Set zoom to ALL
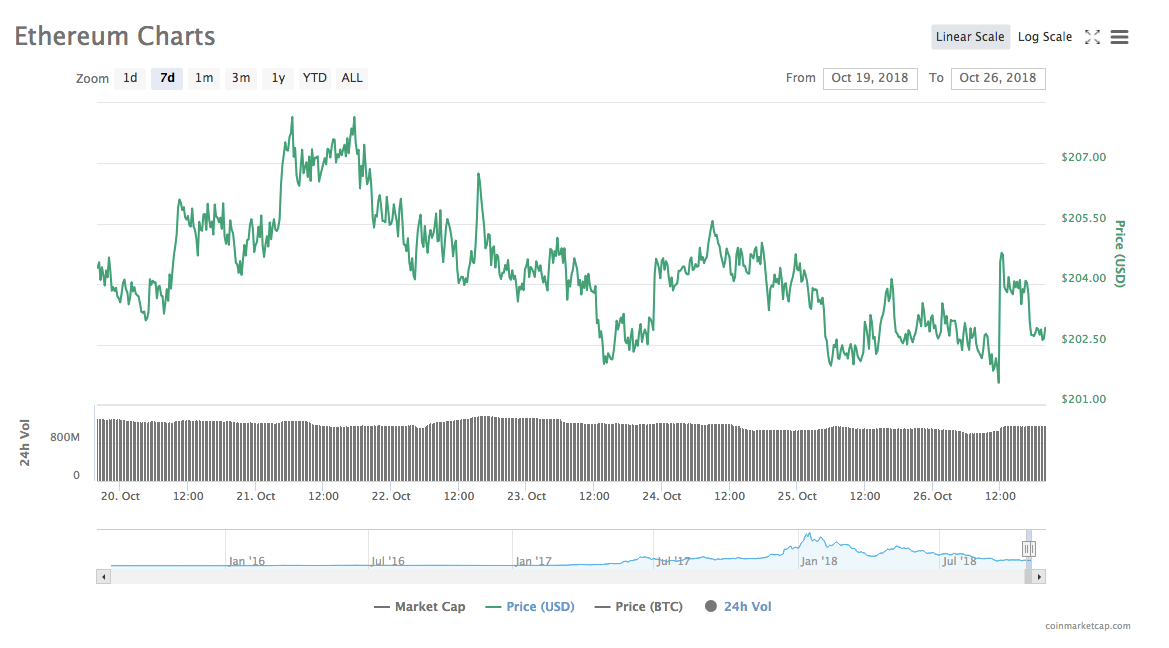1169x648 pixels. 352,78
